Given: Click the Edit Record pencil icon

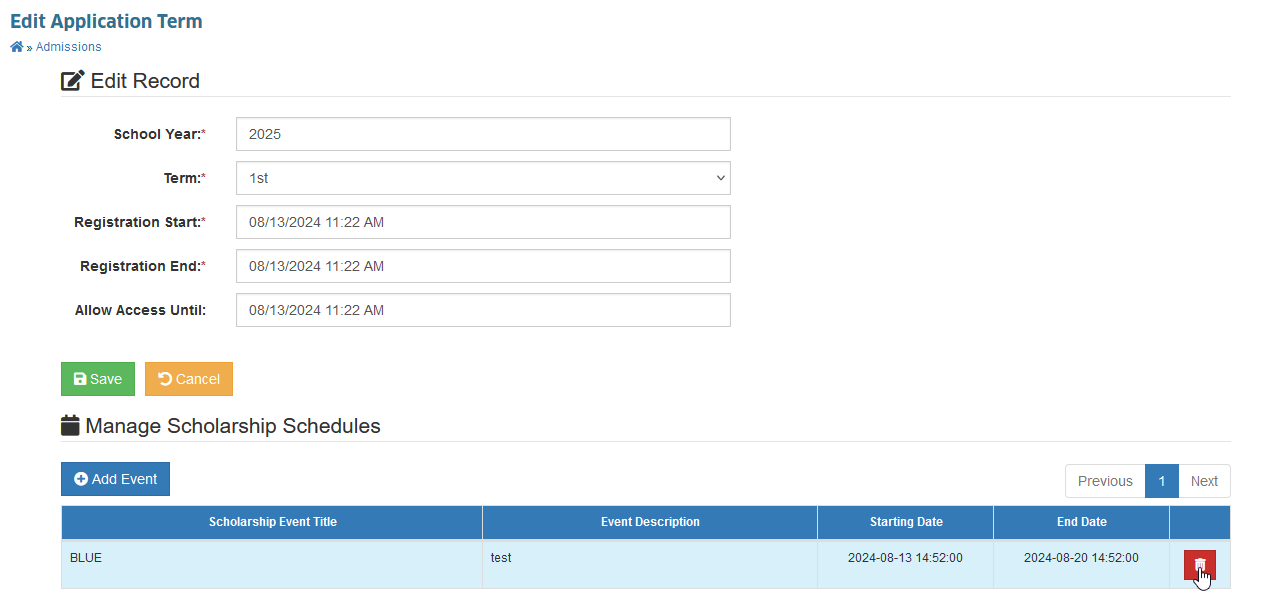Looking at the screenshot, I should click(73, 81).
